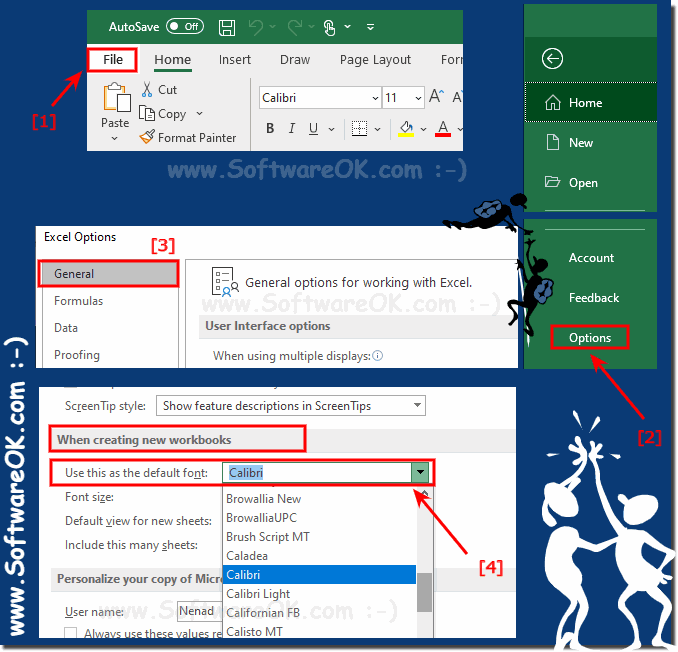The width and height of the screenshot is (678, 652).
Task: Expand the Copy dropdown arrow
Action: tap(199, 113)
